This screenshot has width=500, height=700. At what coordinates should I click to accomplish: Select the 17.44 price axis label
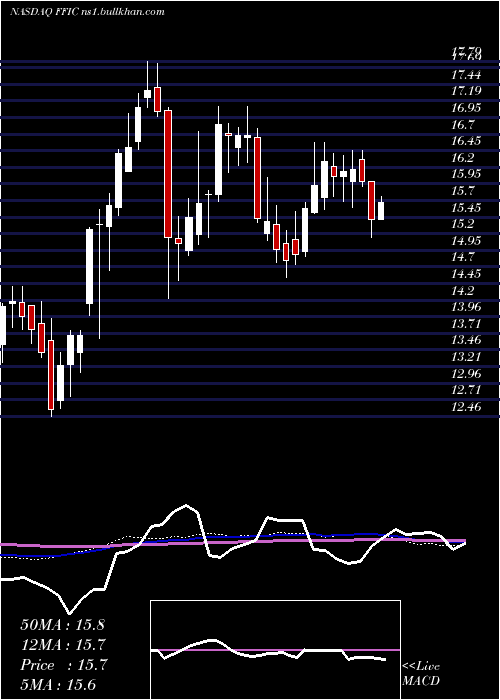click(466, 74)
